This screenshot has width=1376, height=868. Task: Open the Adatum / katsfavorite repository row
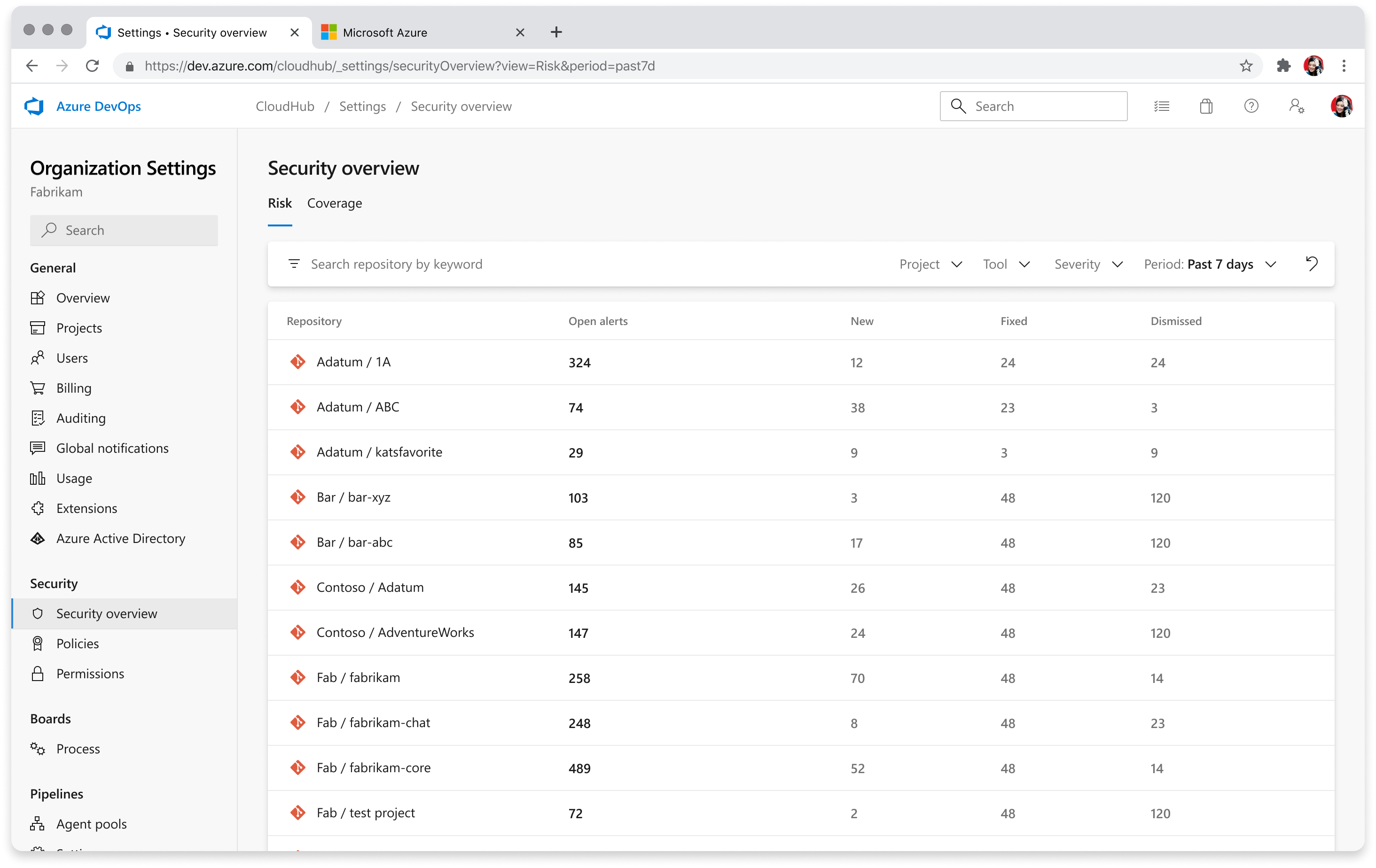pos(379,452)
